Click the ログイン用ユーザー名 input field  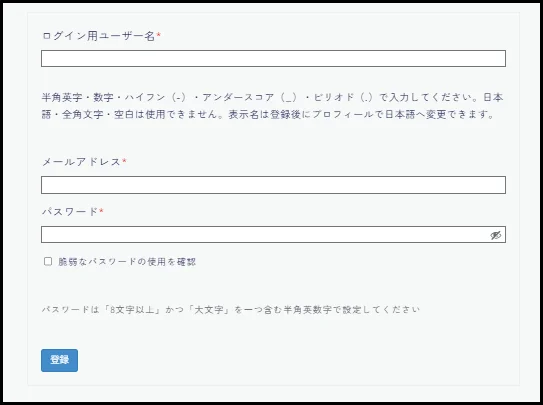[x=273, y=58]
